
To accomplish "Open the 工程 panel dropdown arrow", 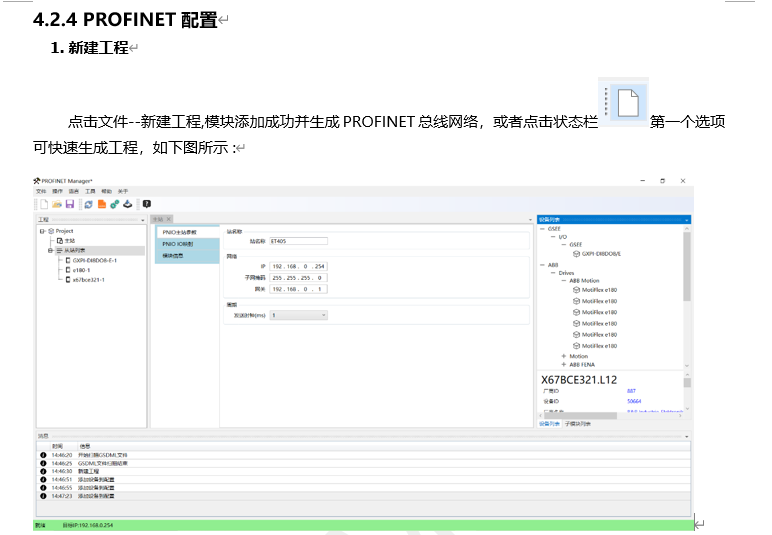I will point(143,220).
